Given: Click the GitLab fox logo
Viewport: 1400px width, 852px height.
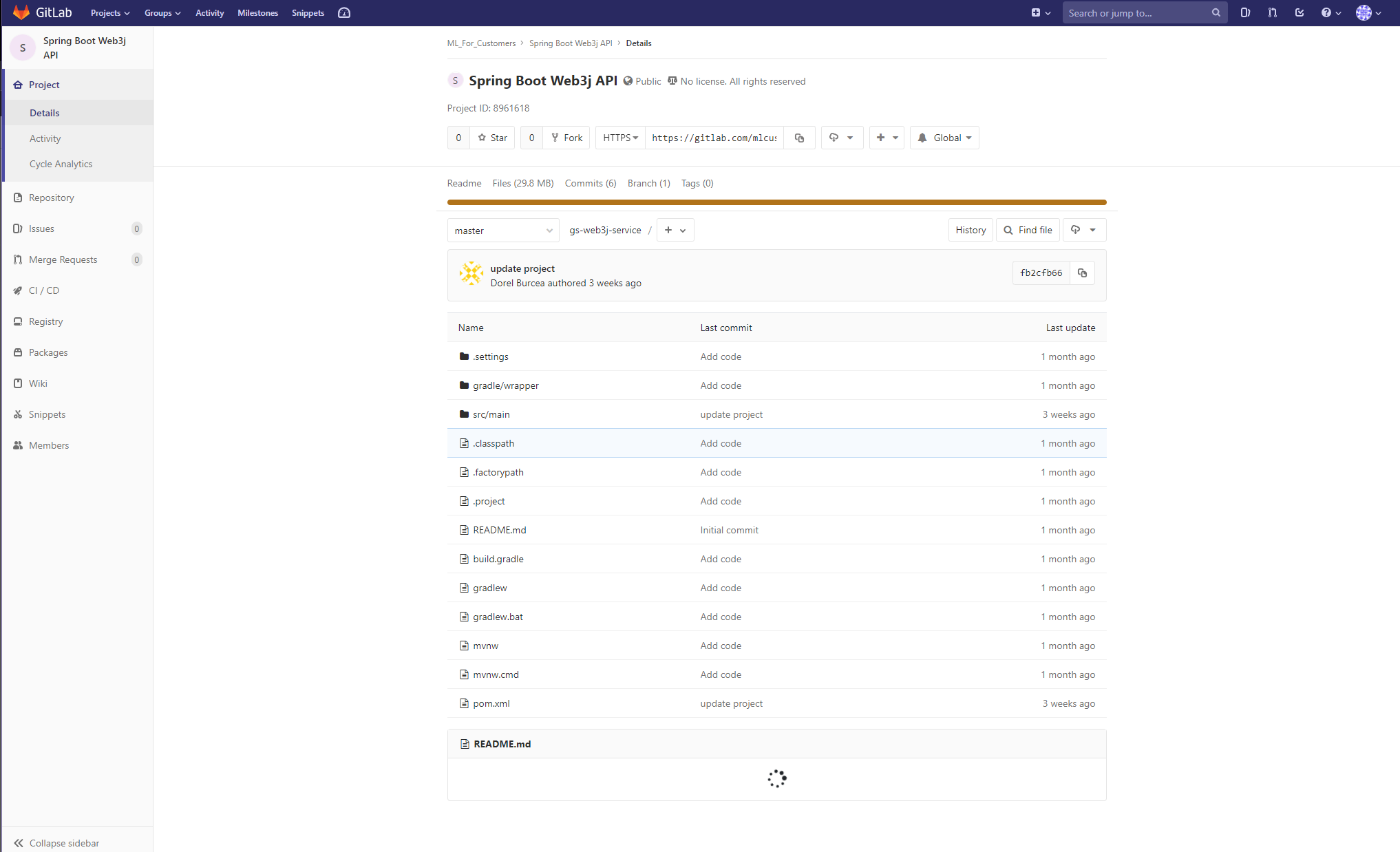Looking at the screenshot, I should [21, 12].
